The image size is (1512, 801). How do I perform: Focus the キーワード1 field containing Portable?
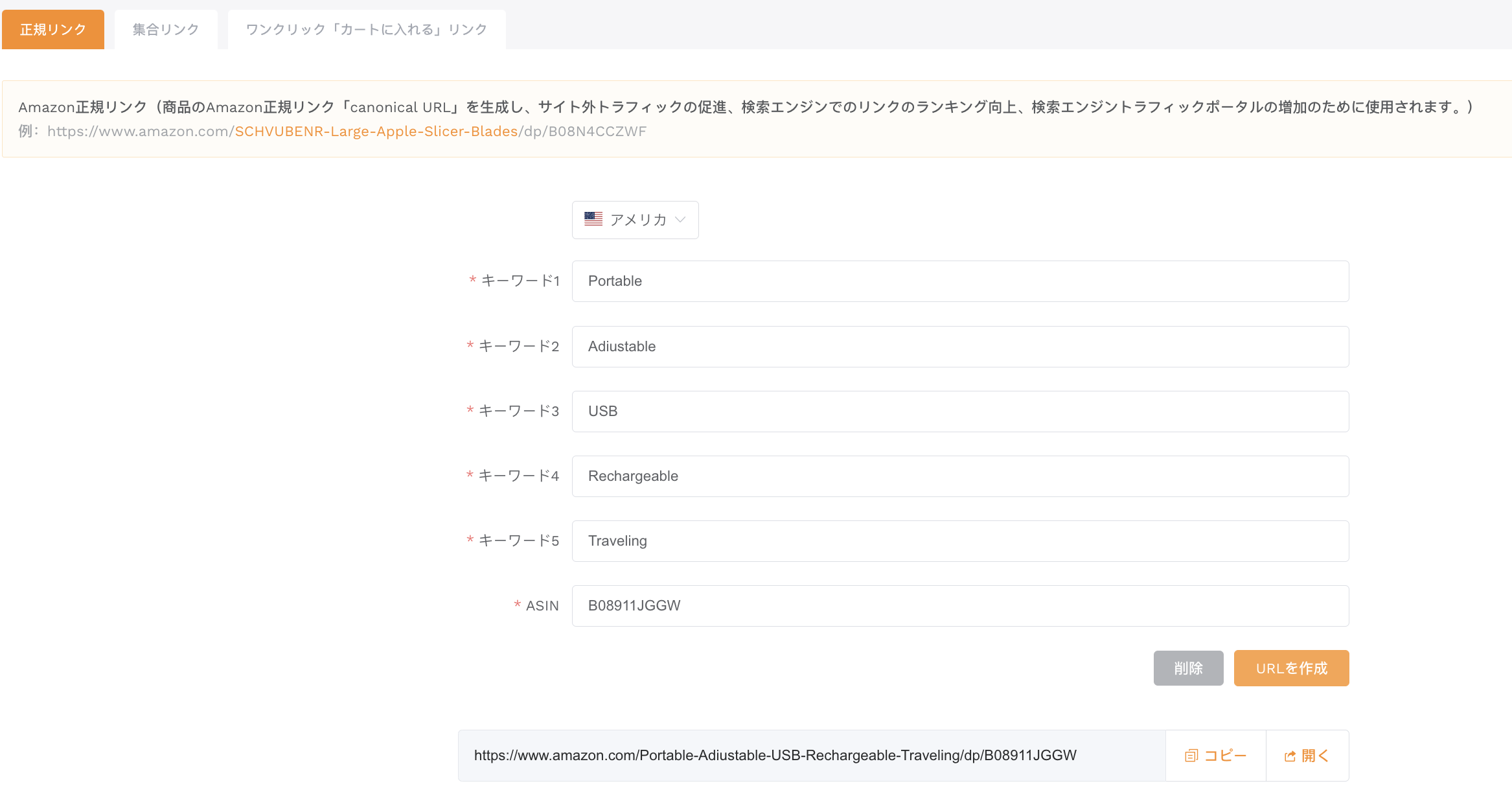click(960, 281)
